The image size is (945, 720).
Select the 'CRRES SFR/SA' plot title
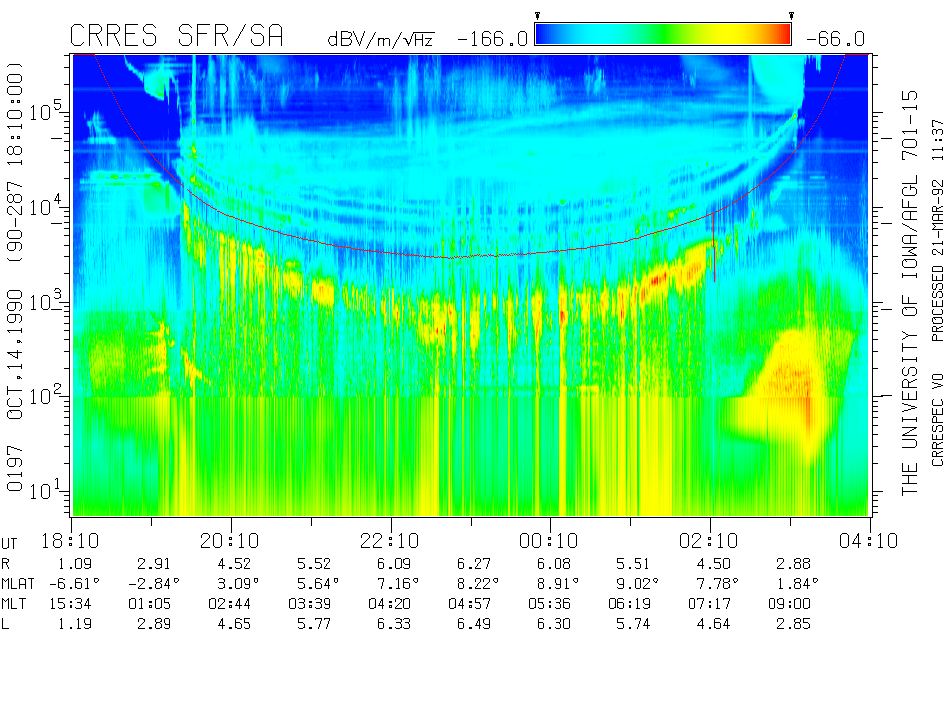tap(176, 36)
